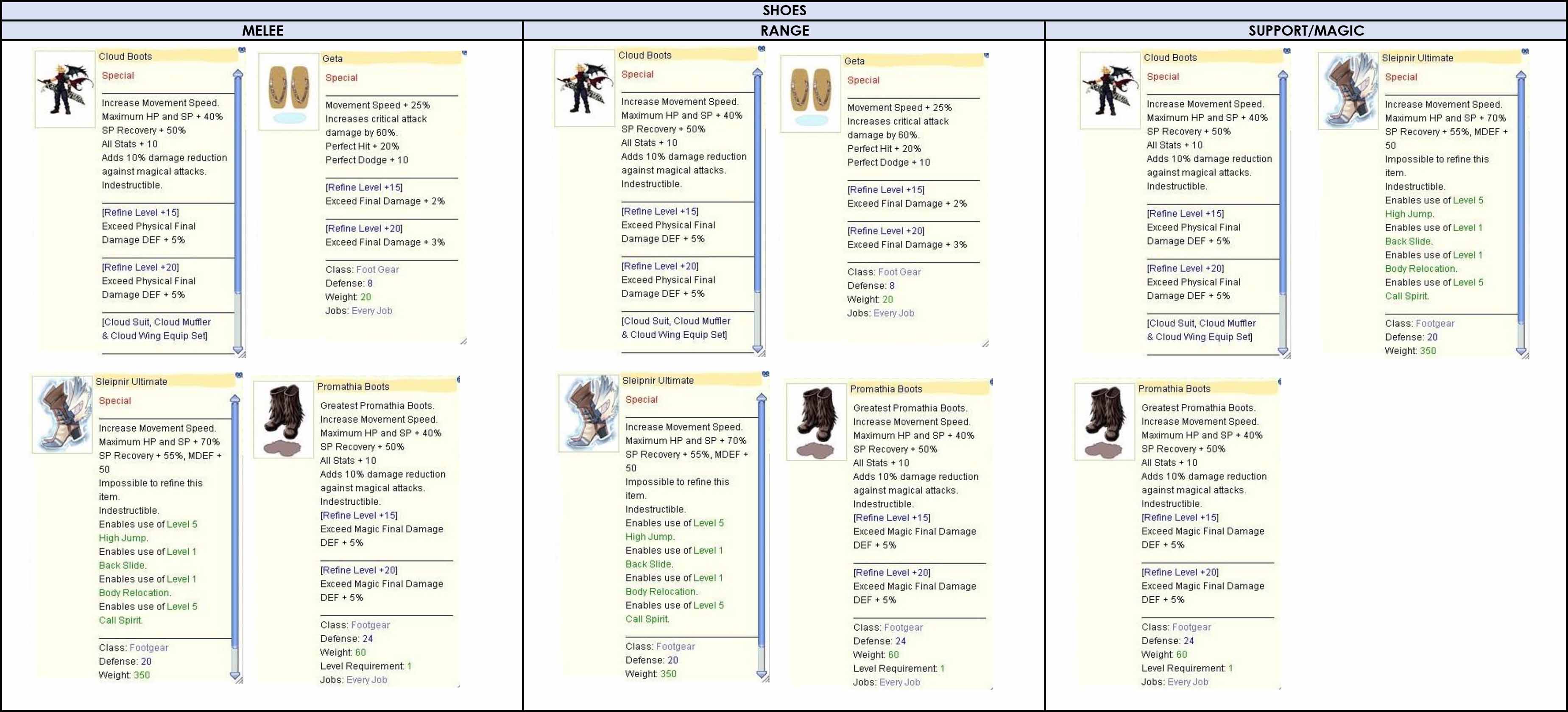Click the Geta sandals icon under MELEE
1568x712 pixels.
pyautogui.click(x=289, y=91)
